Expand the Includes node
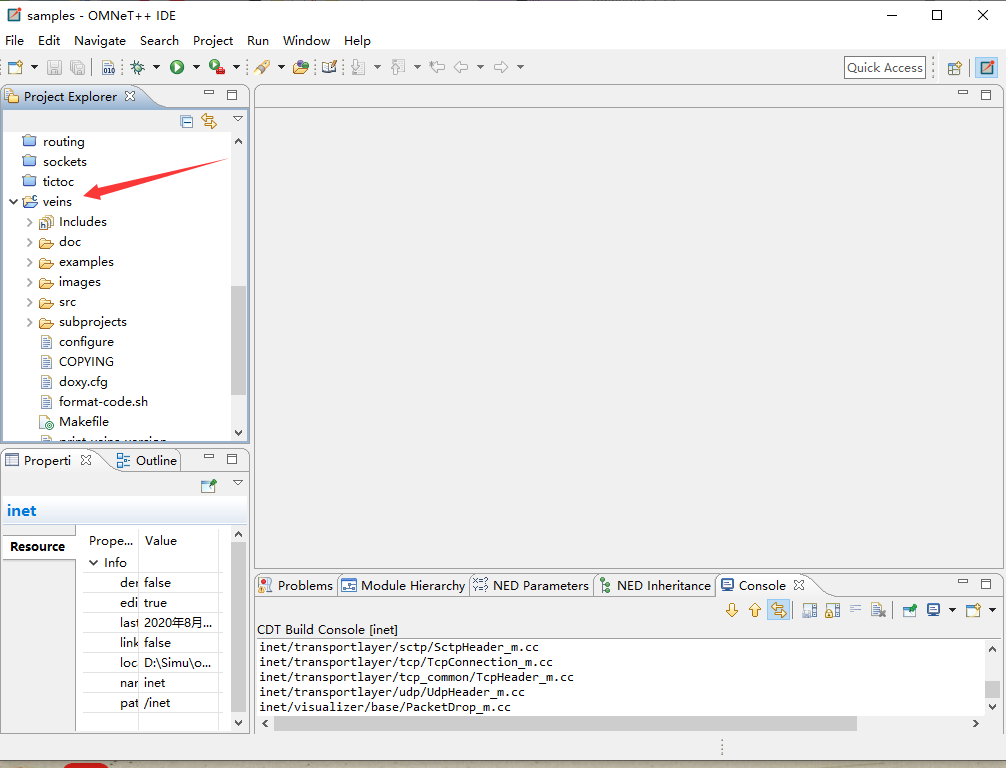The width and height of the screenshot is (1006, 768). [30, 222]
